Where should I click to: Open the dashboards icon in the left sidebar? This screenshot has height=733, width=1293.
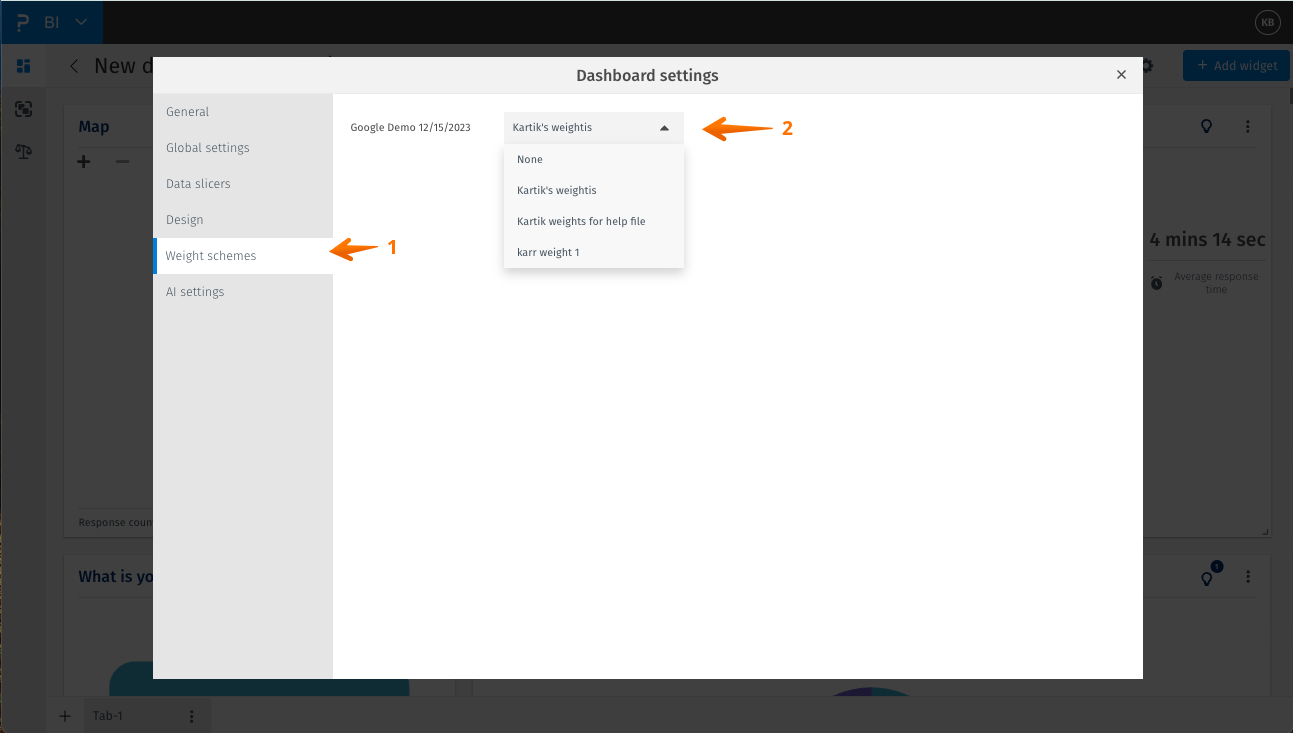tap(23, 66)
